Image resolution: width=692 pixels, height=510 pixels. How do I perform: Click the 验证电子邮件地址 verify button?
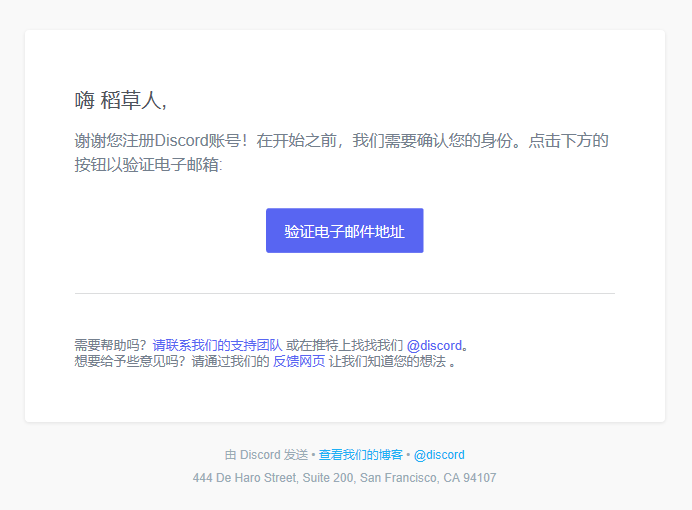coord(345,230)
